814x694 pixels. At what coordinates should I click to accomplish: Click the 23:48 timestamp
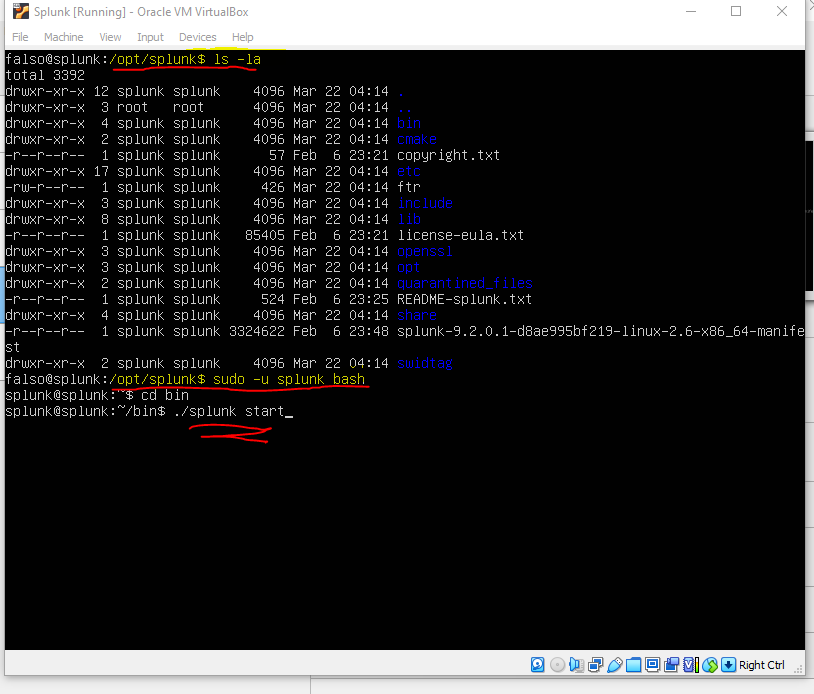369,331
